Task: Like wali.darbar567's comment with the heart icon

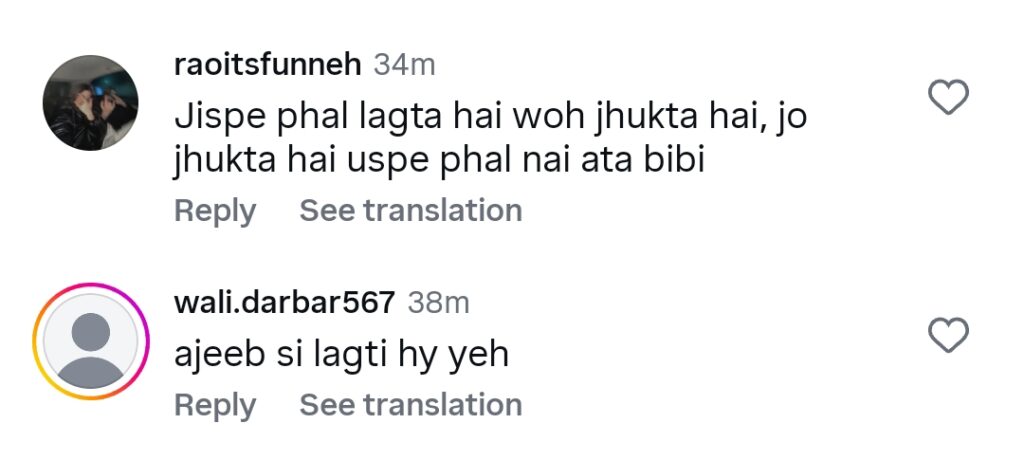Action: 948,335
